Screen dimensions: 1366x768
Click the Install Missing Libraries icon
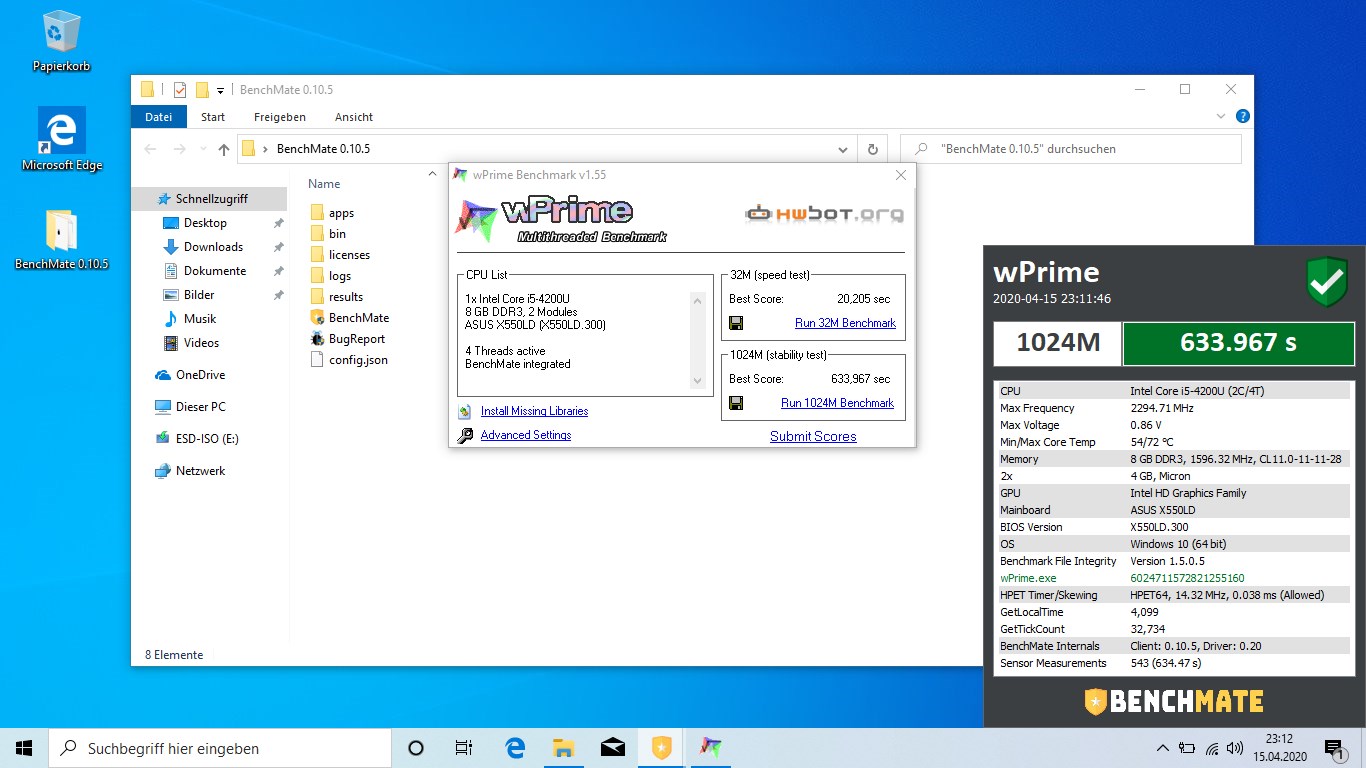tap(464, 411)
